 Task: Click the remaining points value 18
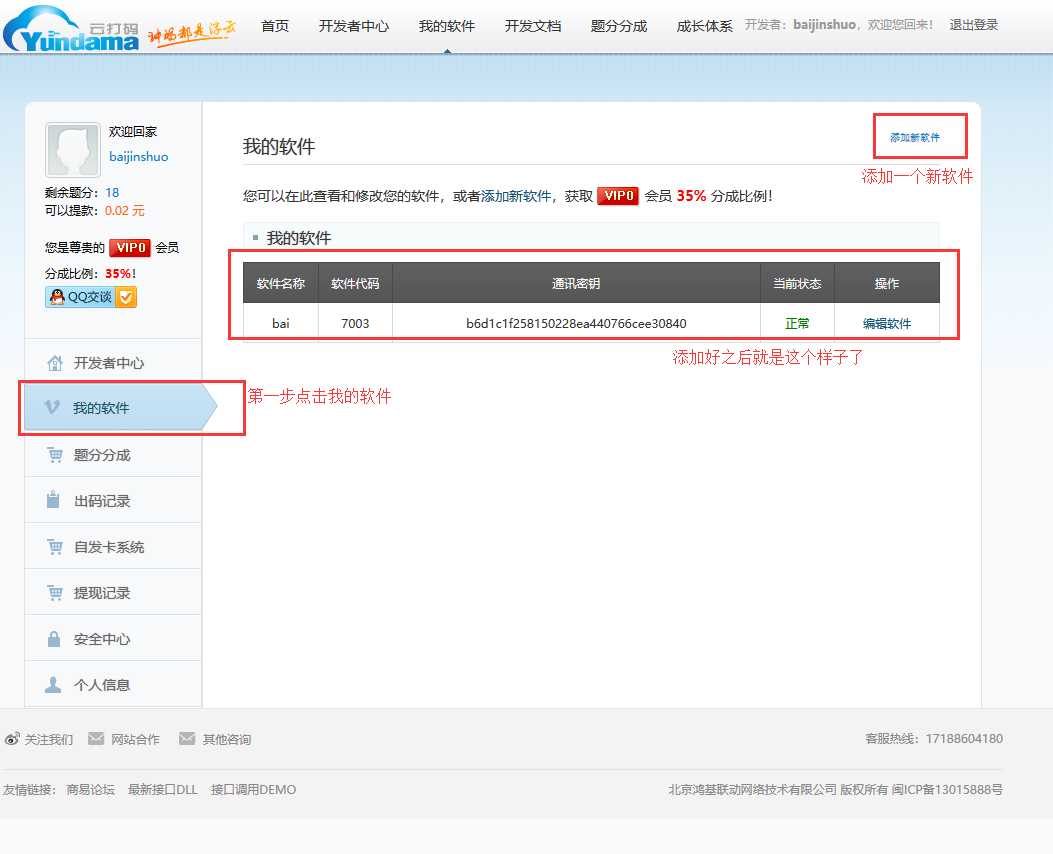point(112,192)
